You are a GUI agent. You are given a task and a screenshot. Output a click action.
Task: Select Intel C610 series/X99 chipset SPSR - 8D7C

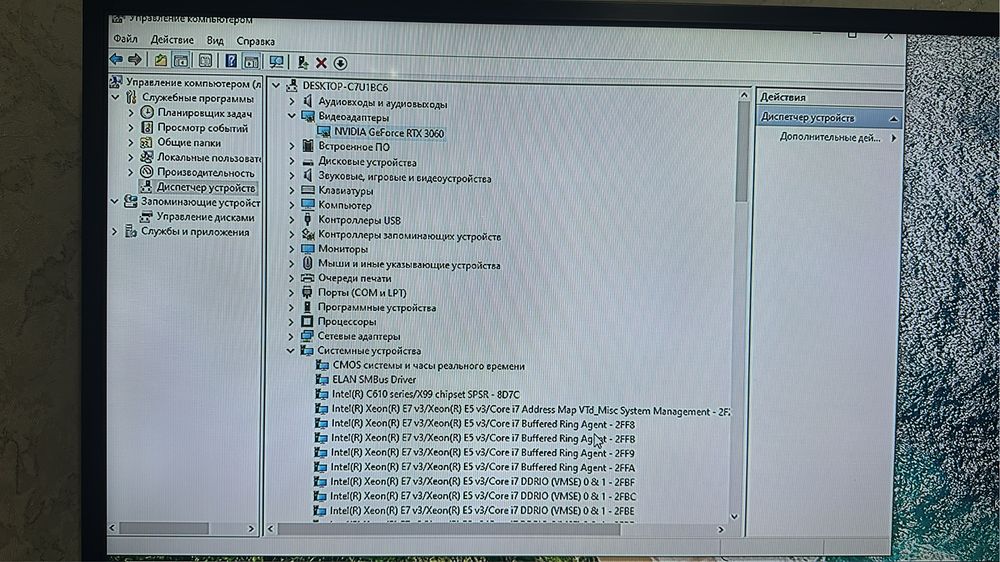click(x=425, y=395)
